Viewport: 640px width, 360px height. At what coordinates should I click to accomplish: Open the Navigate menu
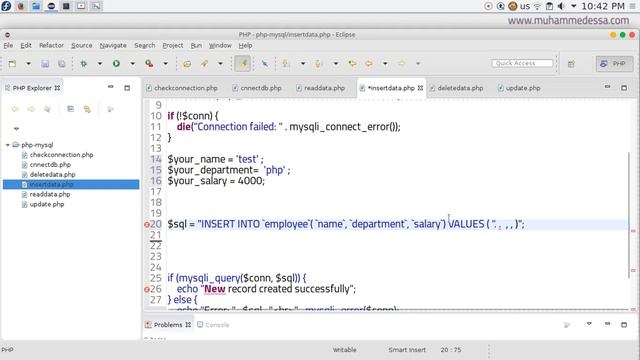coord(113,45)
